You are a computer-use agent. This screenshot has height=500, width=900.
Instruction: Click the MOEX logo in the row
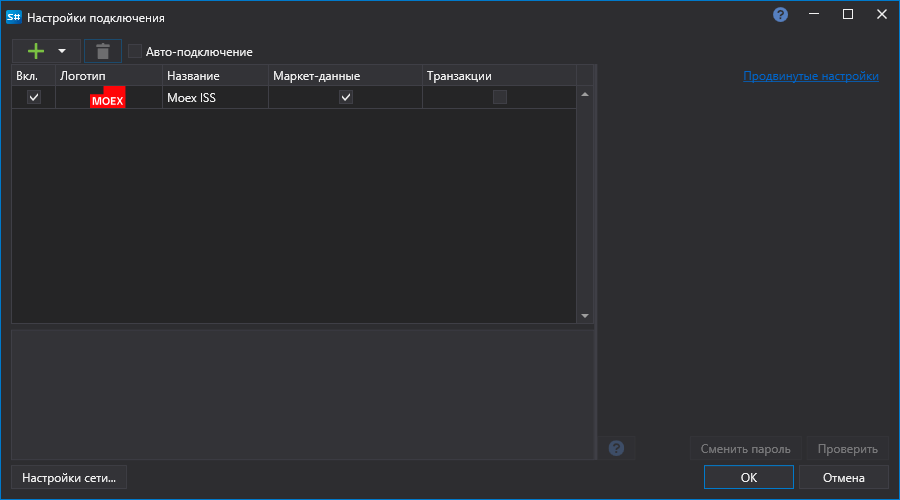[108, 97]
